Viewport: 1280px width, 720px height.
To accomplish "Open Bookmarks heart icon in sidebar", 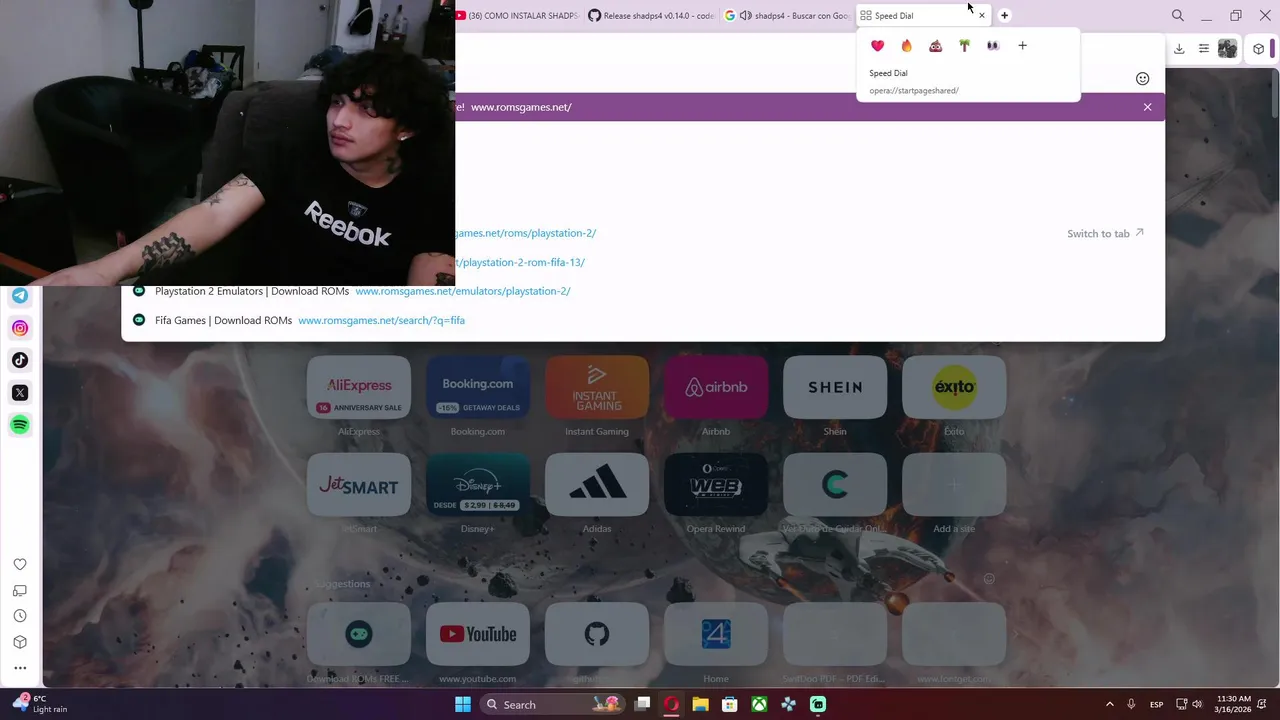I will (x=20, y=564).
